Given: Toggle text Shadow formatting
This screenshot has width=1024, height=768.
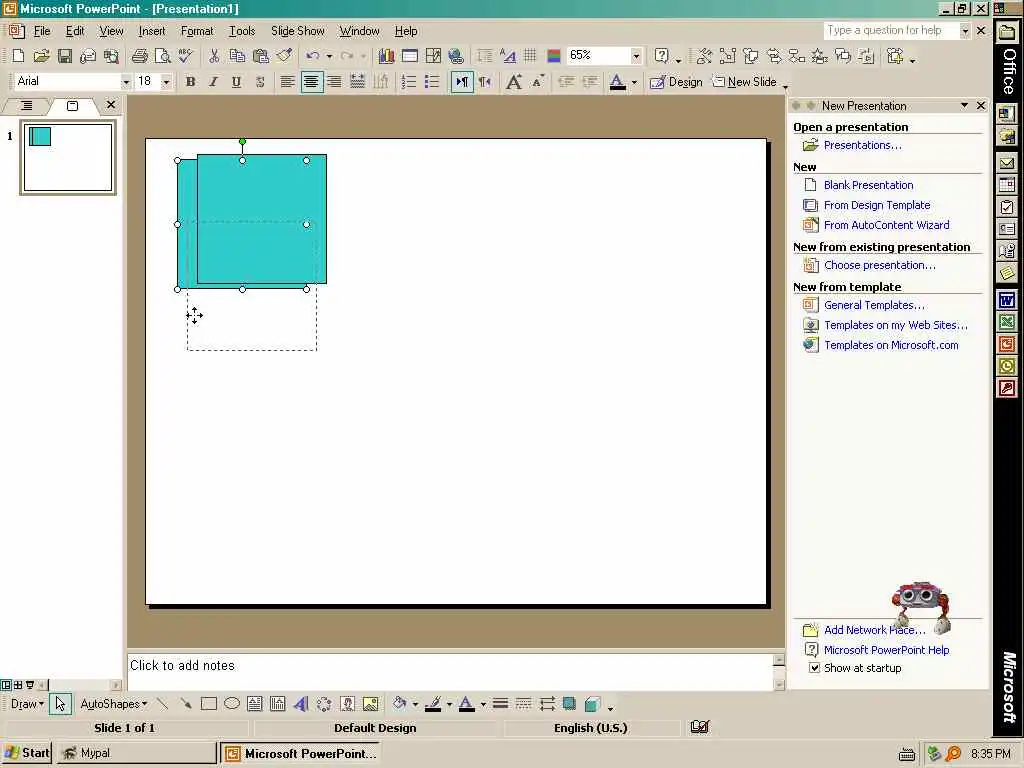Looking at the screenshot, I should pyautogui.click(x=260, y=82).
